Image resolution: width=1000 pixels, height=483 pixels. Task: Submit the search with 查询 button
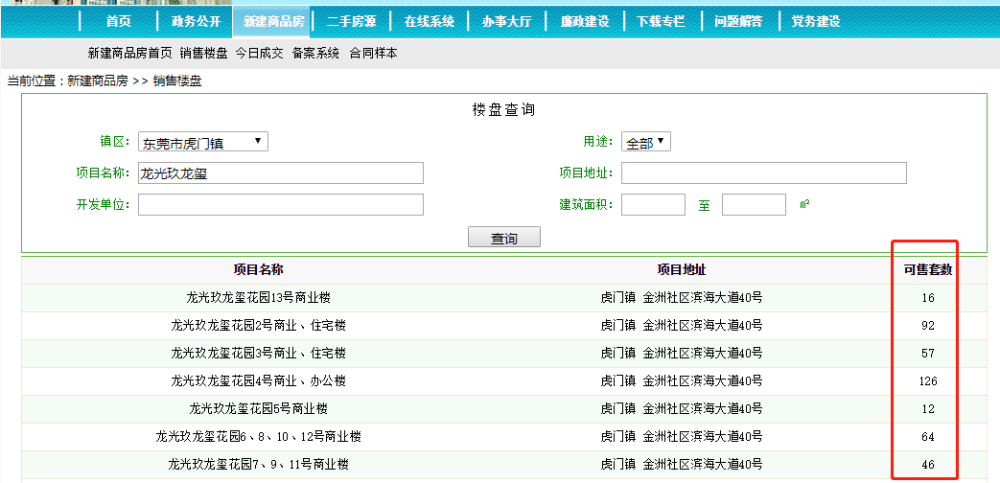tap(504, 237)
